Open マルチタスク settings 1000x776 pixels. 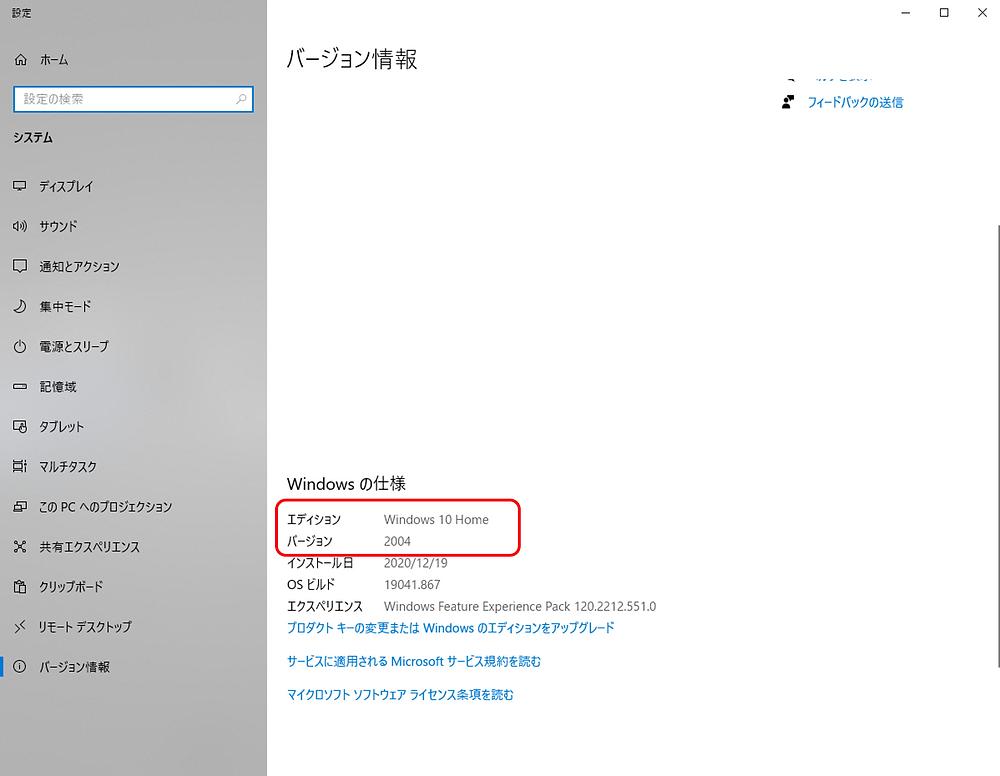pyautogui.click(x=133, y=467)
